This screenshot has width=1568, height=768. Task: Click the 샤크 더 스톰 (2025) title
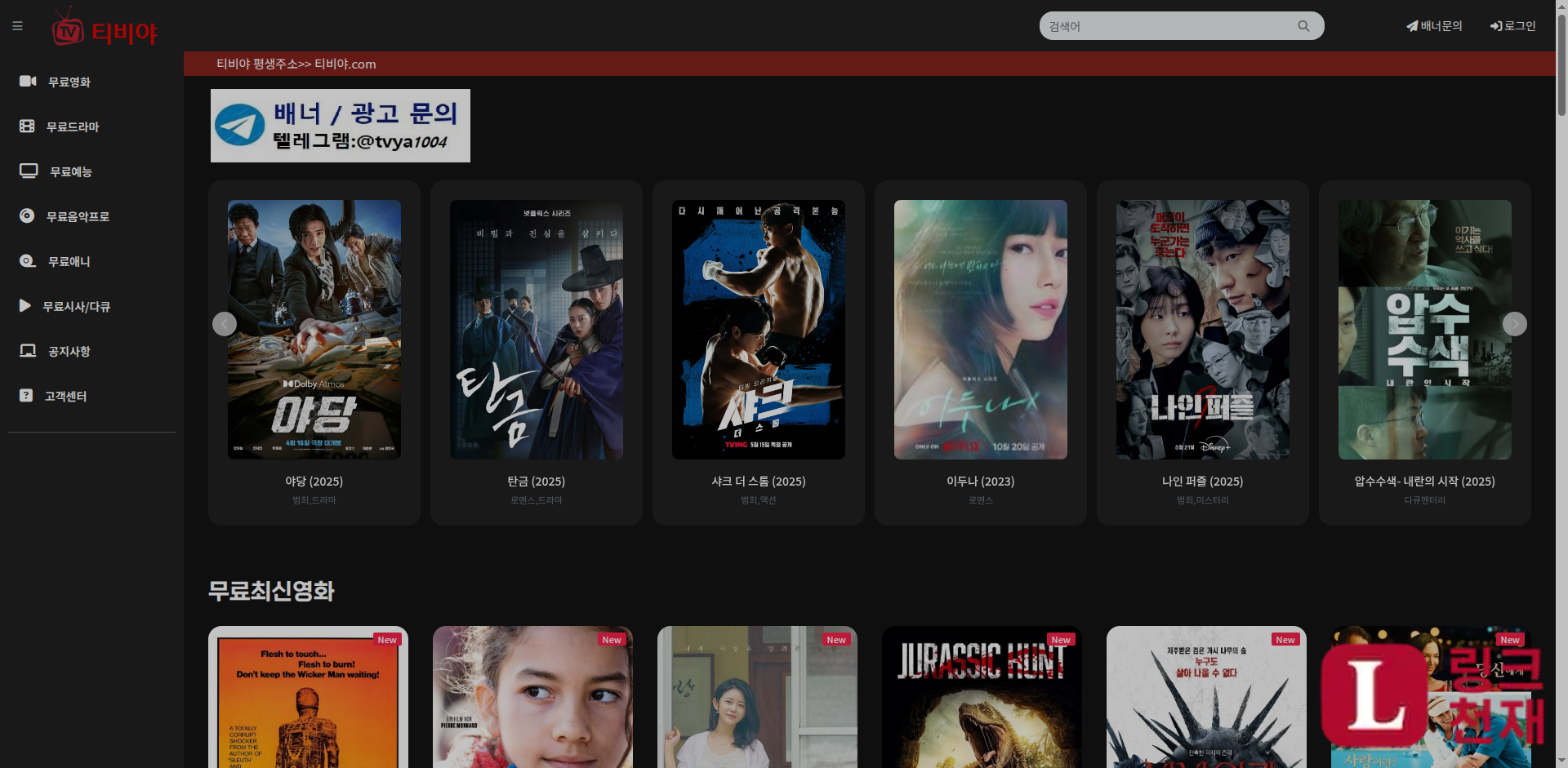click(x=759, y=482)
